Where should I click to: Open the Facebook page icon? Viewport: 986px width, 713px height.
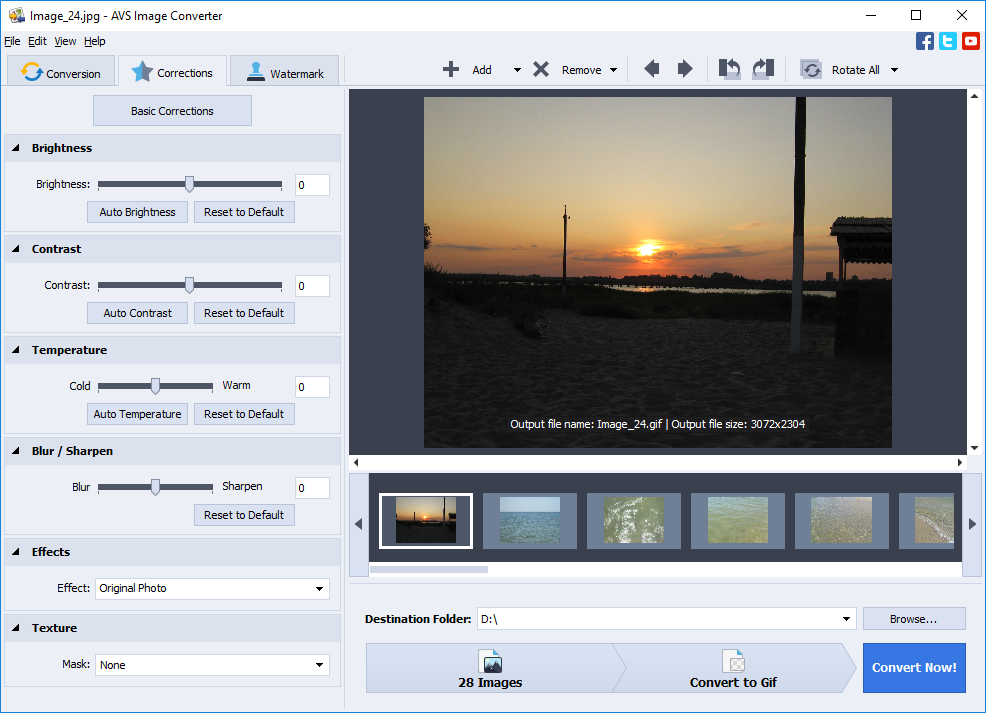[x=924, y=41]
